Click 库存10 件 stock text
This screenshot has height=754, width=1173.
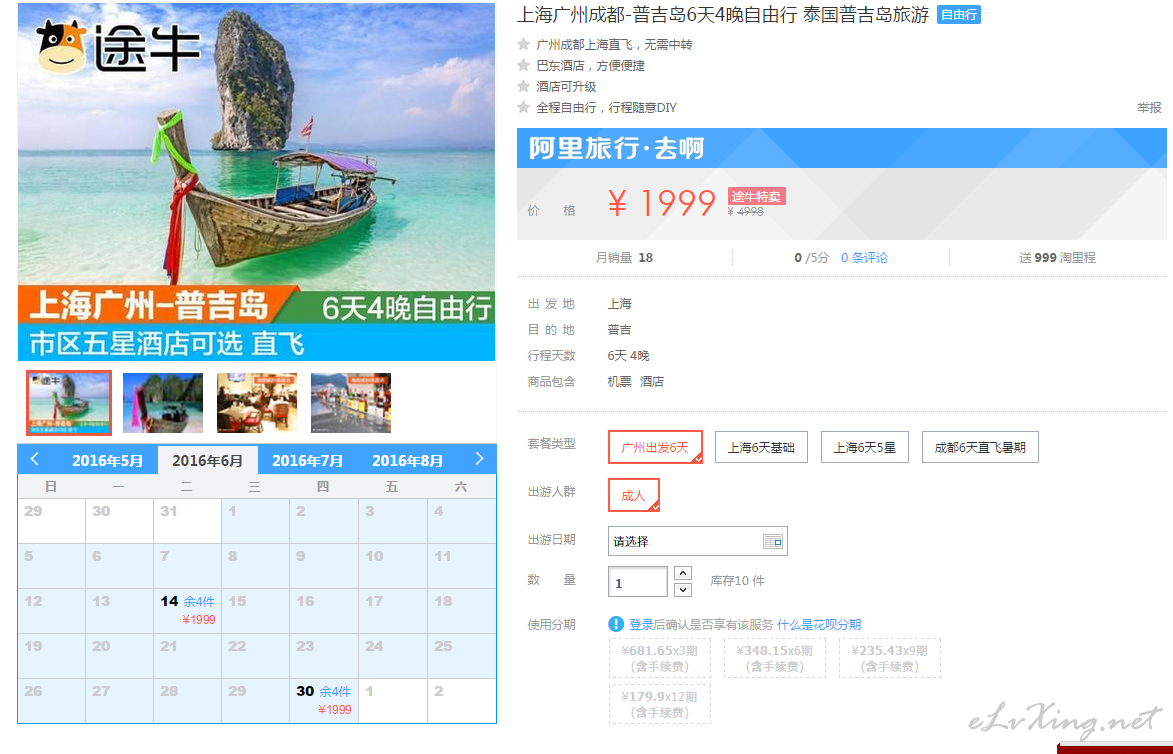tap(737, 580)
